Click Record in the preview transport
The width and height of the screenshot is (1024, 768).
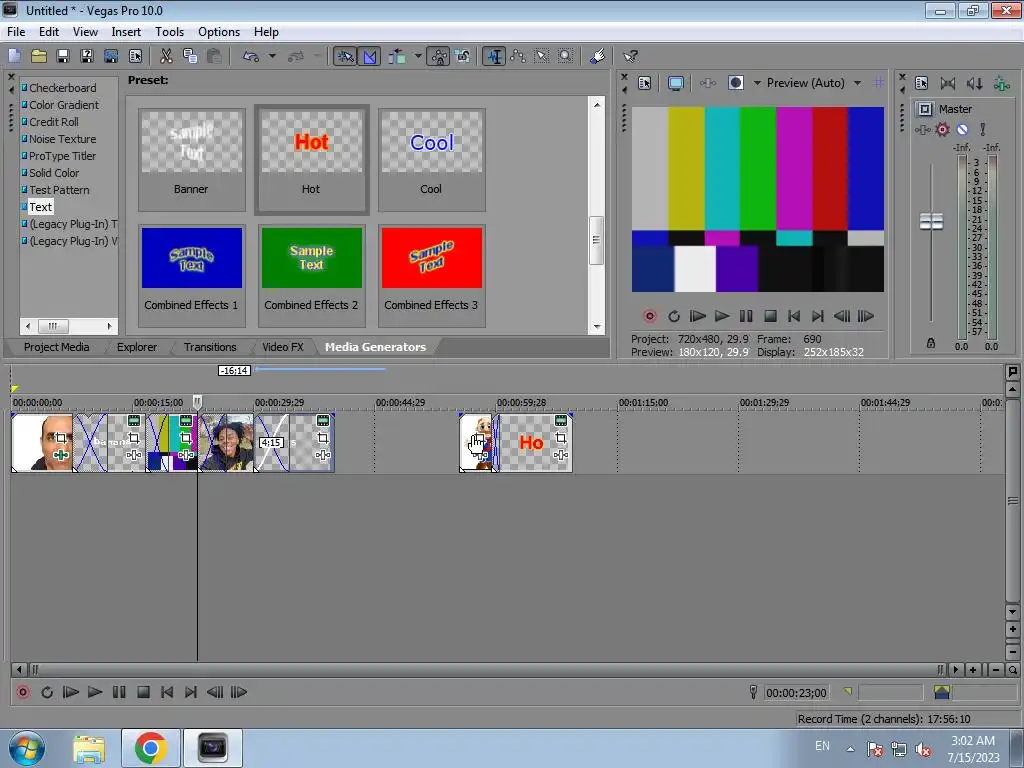click(650, 317)
